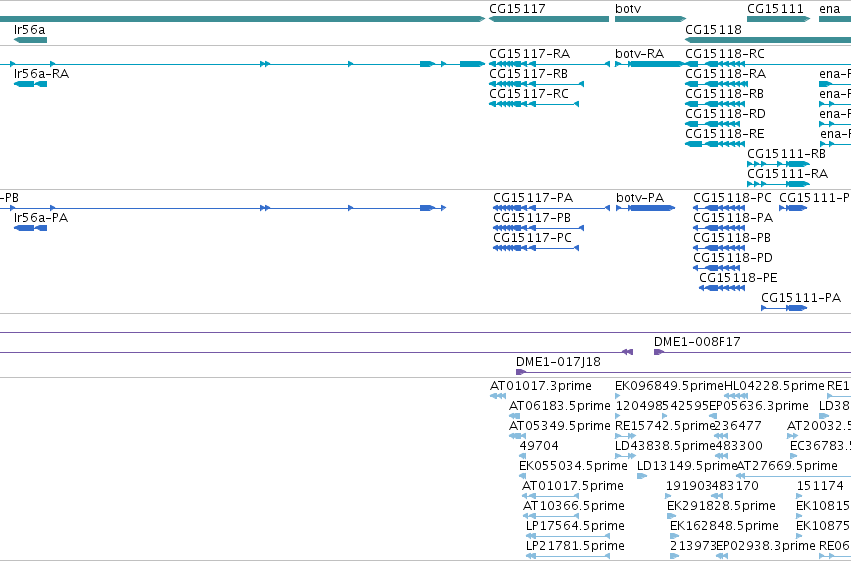Click the AT27669.5prime EST label
The image size is (851, 561).
[787, 466]
